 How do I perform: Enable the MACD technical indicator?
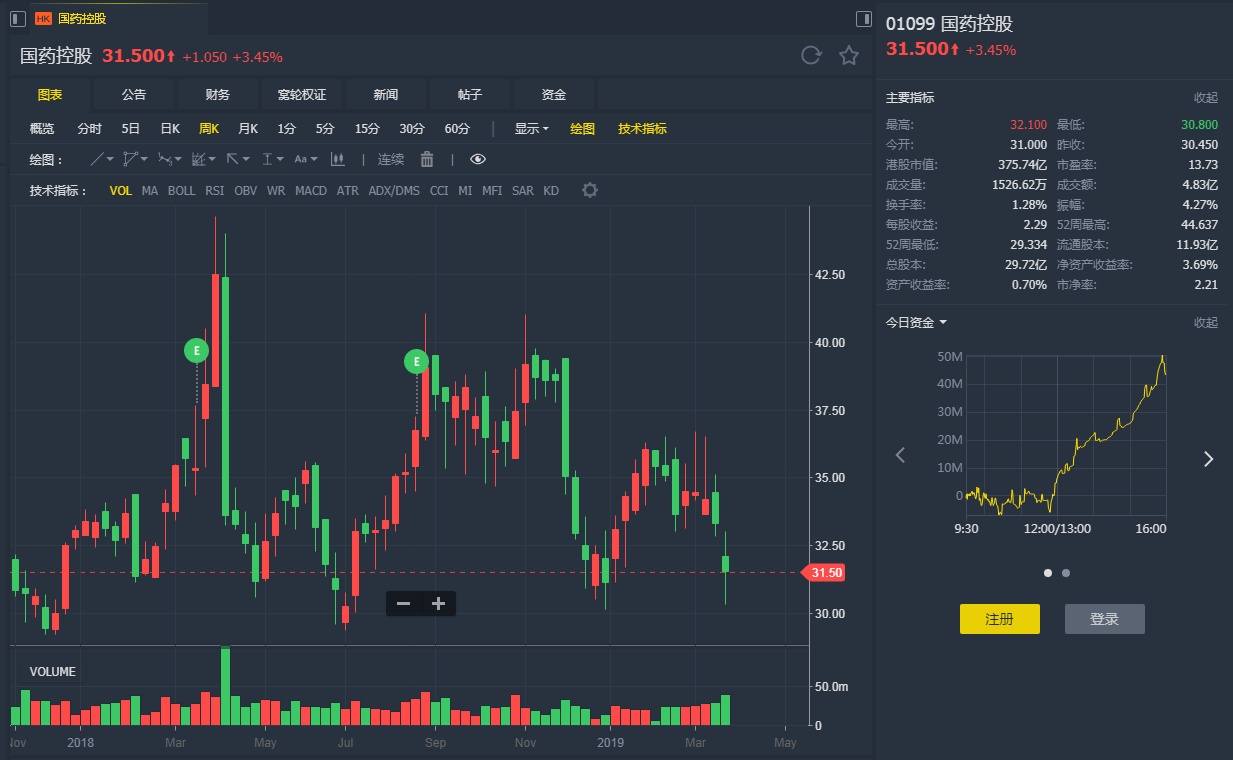pos(311,190)
